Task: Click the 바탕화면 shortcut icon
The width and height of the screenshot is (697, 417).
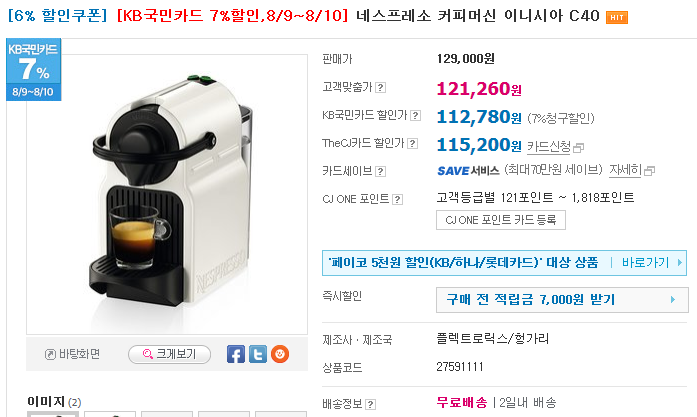Action: (x=50, y=354)
